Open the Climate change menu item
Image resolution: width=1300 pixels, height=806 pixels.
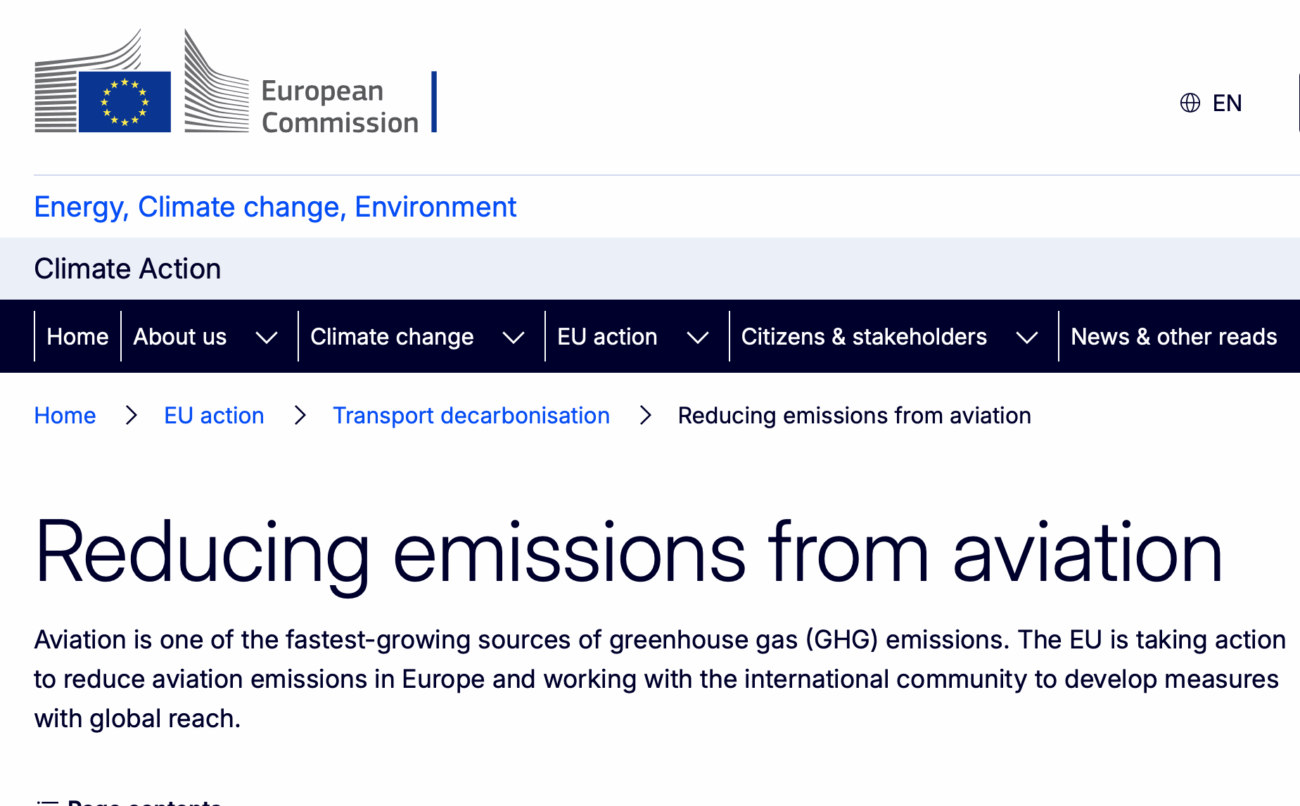392,337
